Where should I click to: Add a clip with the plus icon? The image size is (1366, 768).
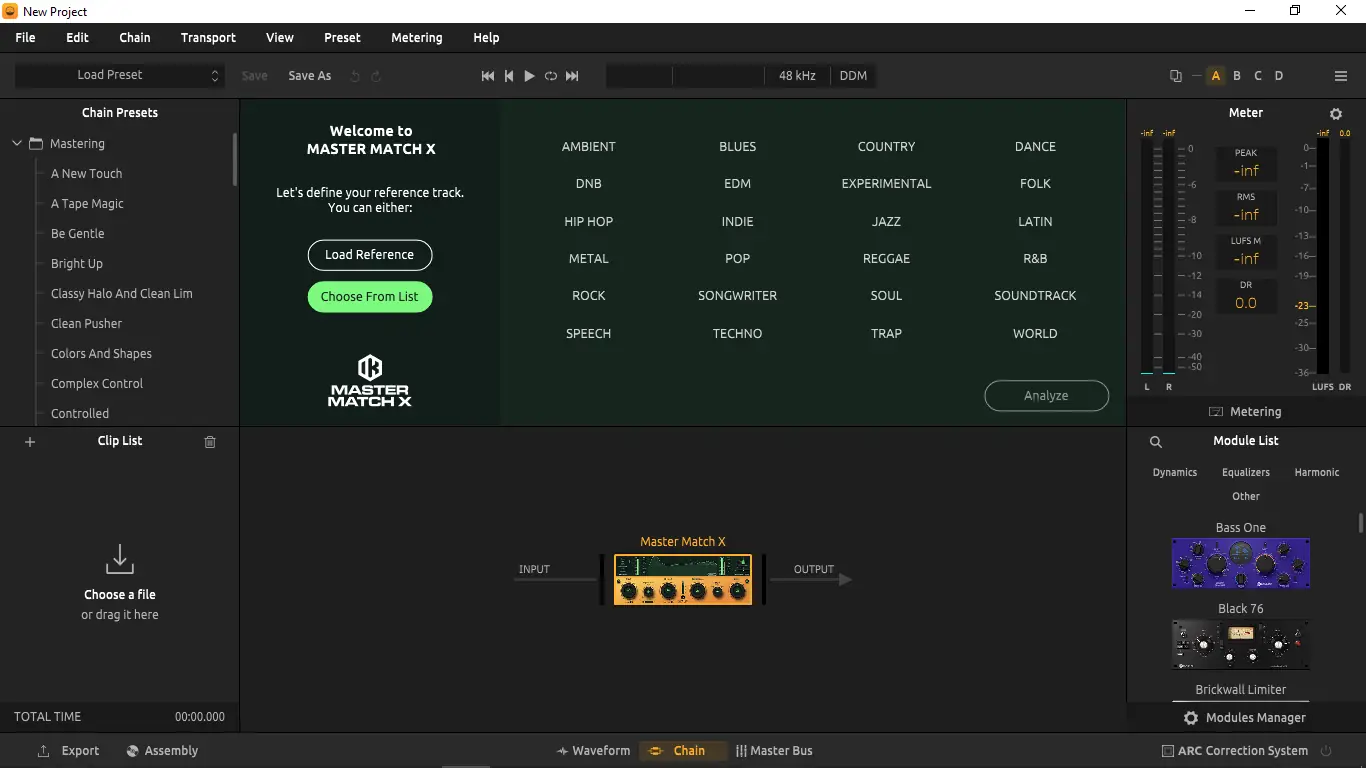[30, 442]
